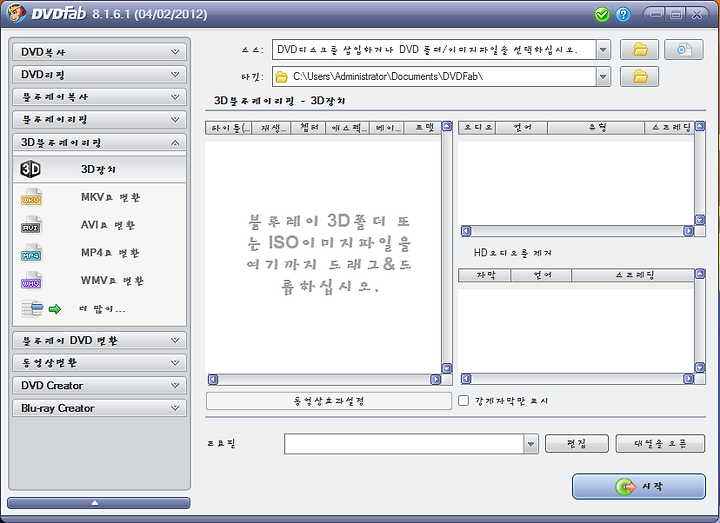This screenshot has width=720, height=523.
Task: Click the chapter (챕터) column header
Action: (x=309, y=128)
